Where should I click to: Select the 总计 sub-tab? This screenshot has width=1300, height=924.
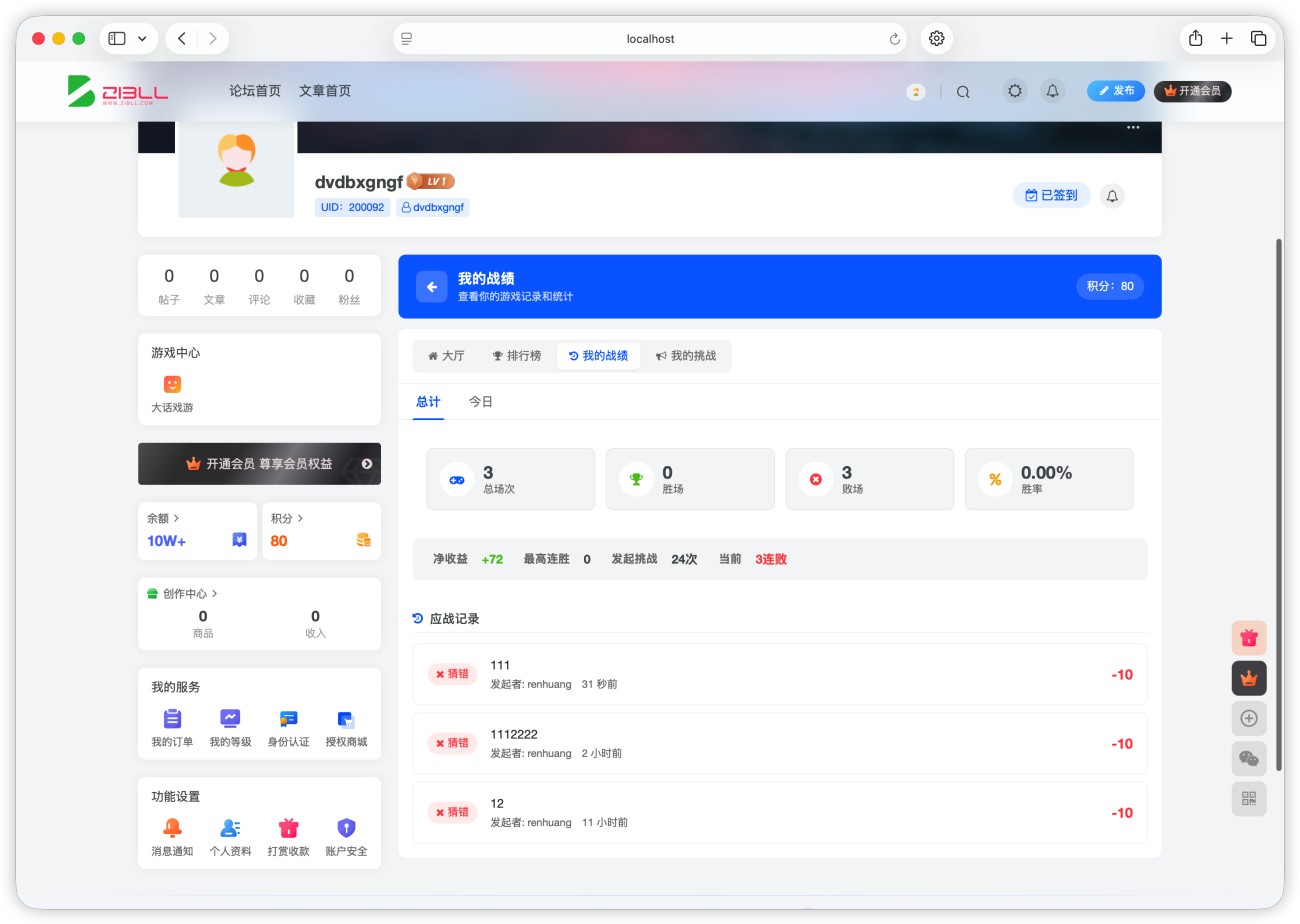[428, 402]
